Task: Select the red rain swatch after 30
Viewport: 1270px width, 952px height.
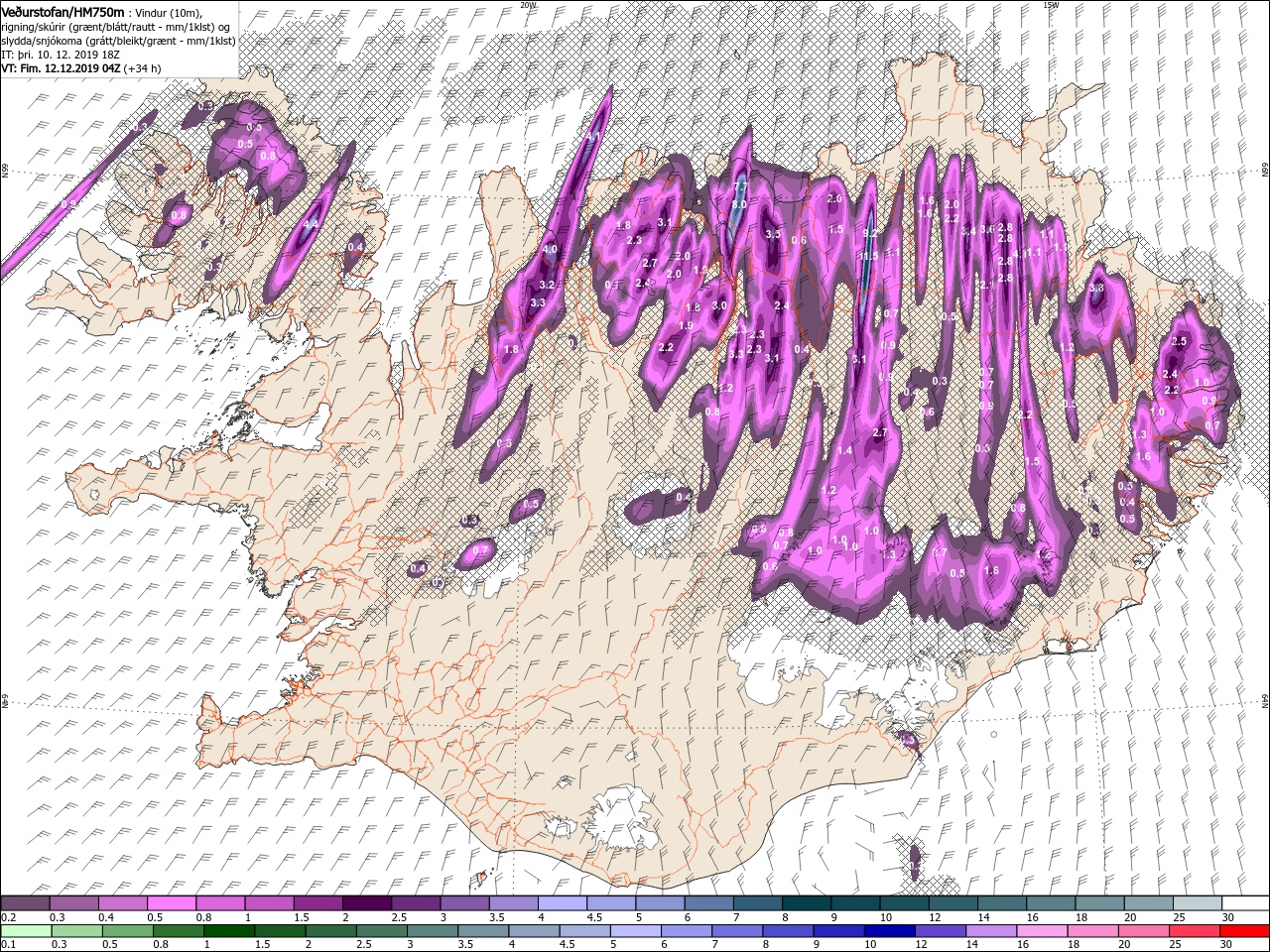Action: tap(1243, 930)
